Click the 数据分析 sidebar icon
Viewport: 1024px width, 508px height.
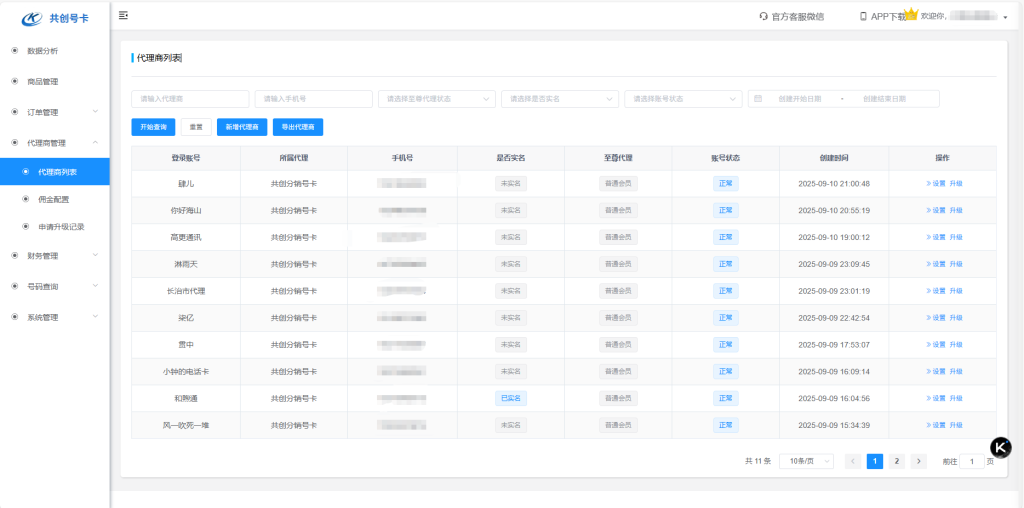[14, 50]
